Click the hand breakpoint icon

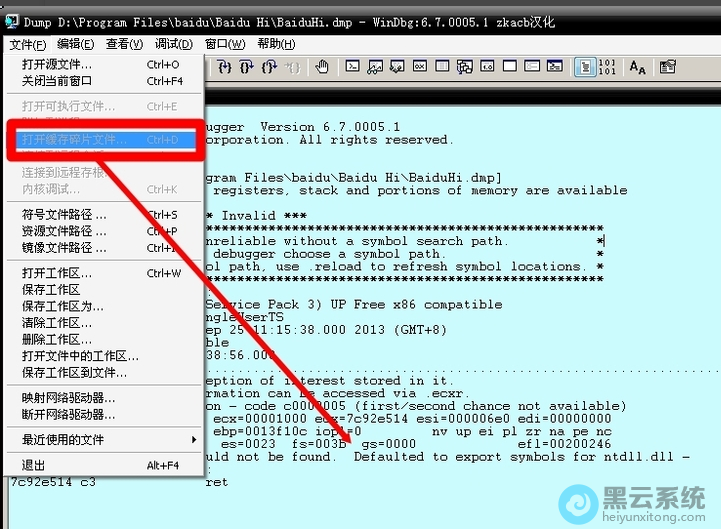click(322, 67)
